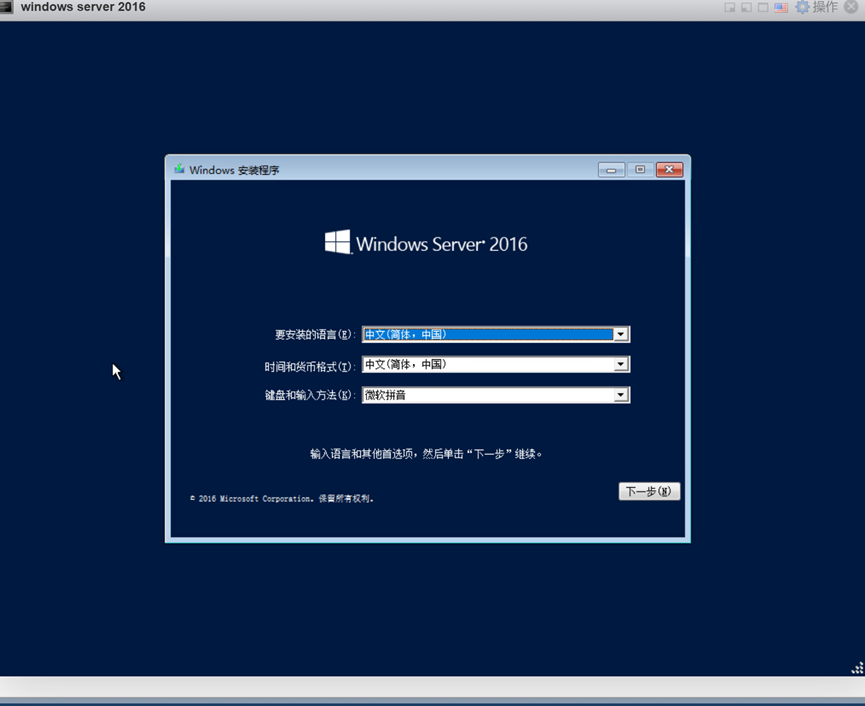Click the US flag keyboard layout icon
This screenshot has width=865, height=706.
781,7
